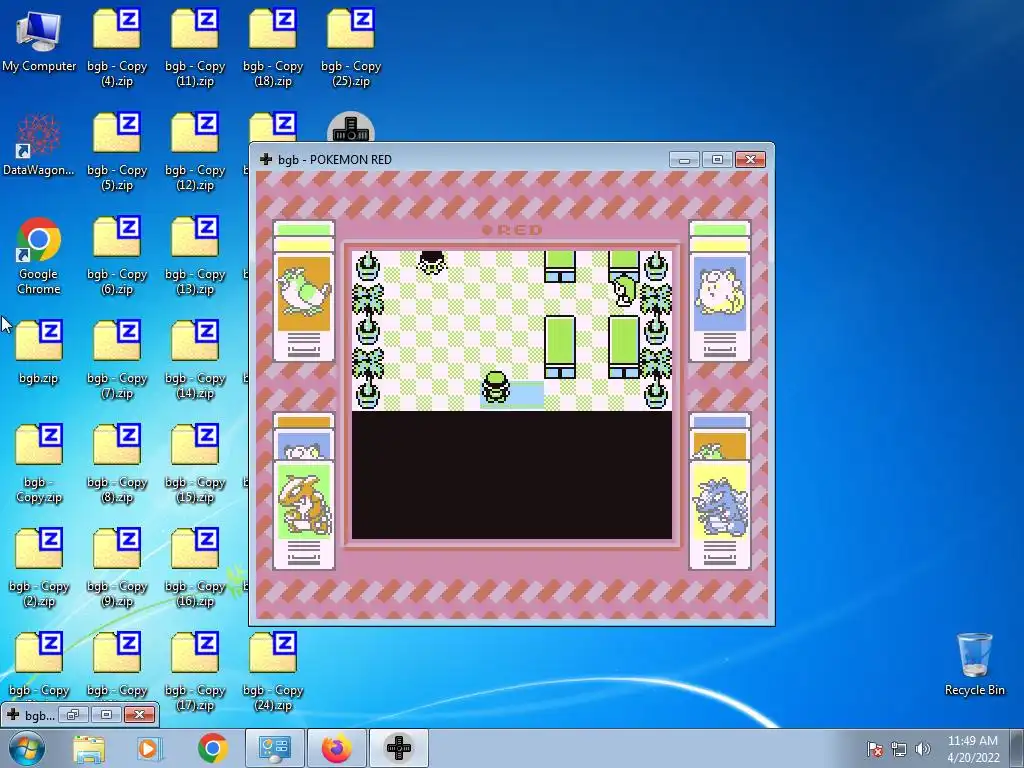The width and height of the screenshot is (1024, 768).
Task: Maximize the bgb - POKEMON RED window
Action: 717,160
